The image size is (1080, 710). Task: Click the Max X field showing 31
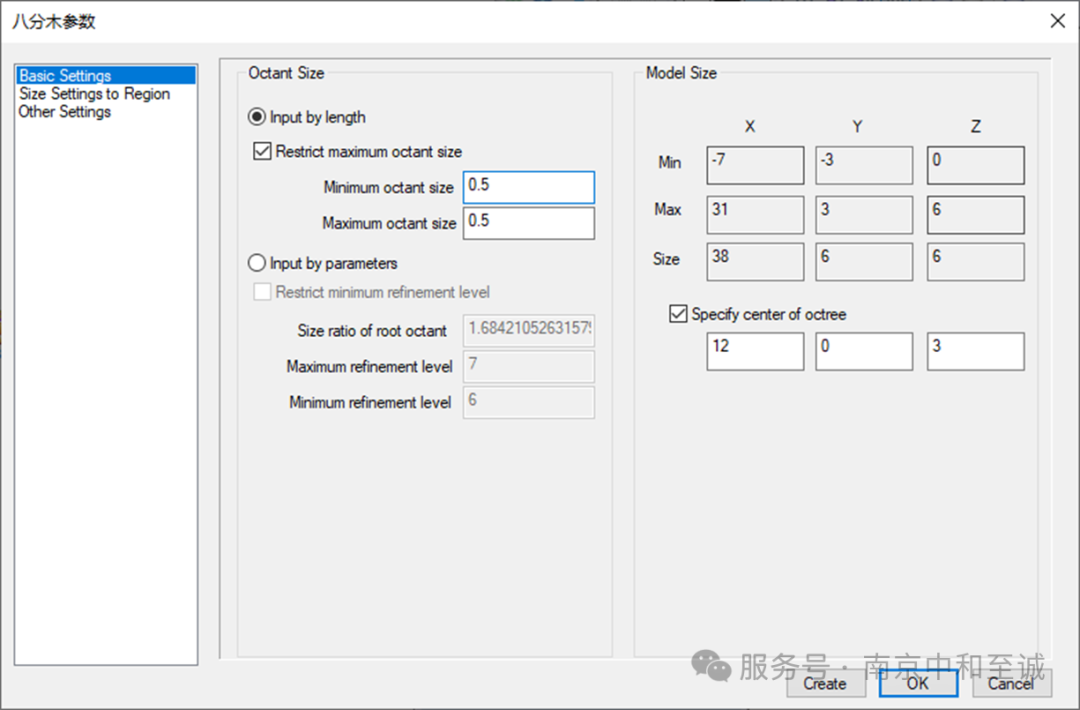(755, 215)
